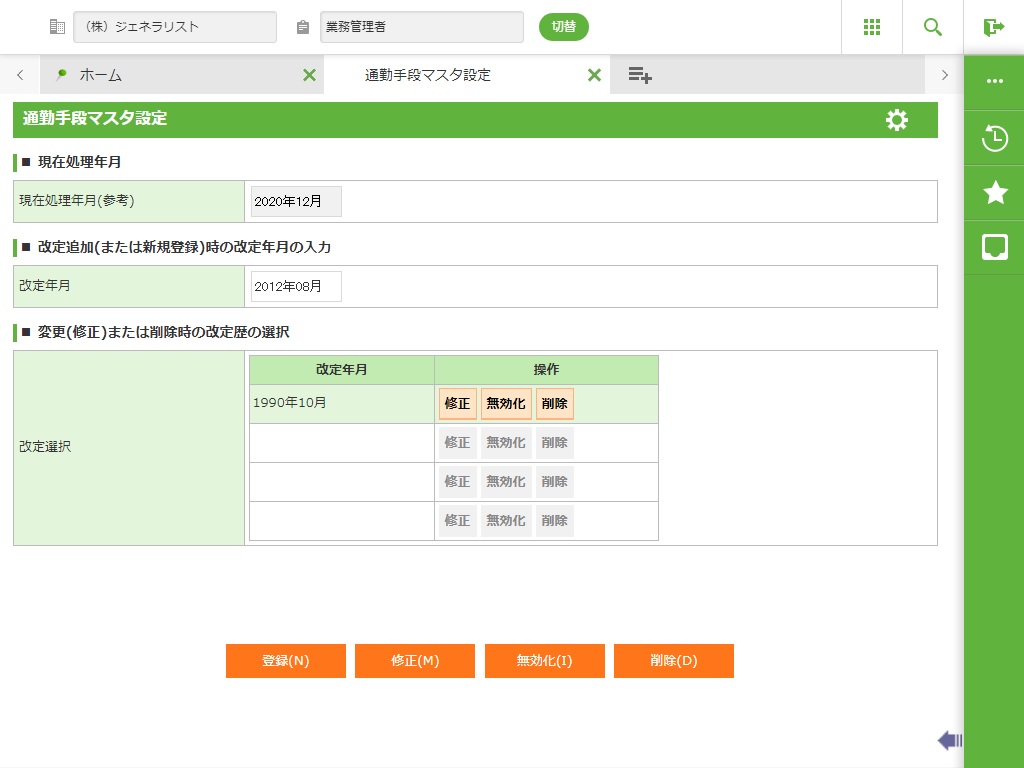Click the 改定年月 input field
Screen dimensions: 1024x768
[296, 286]
